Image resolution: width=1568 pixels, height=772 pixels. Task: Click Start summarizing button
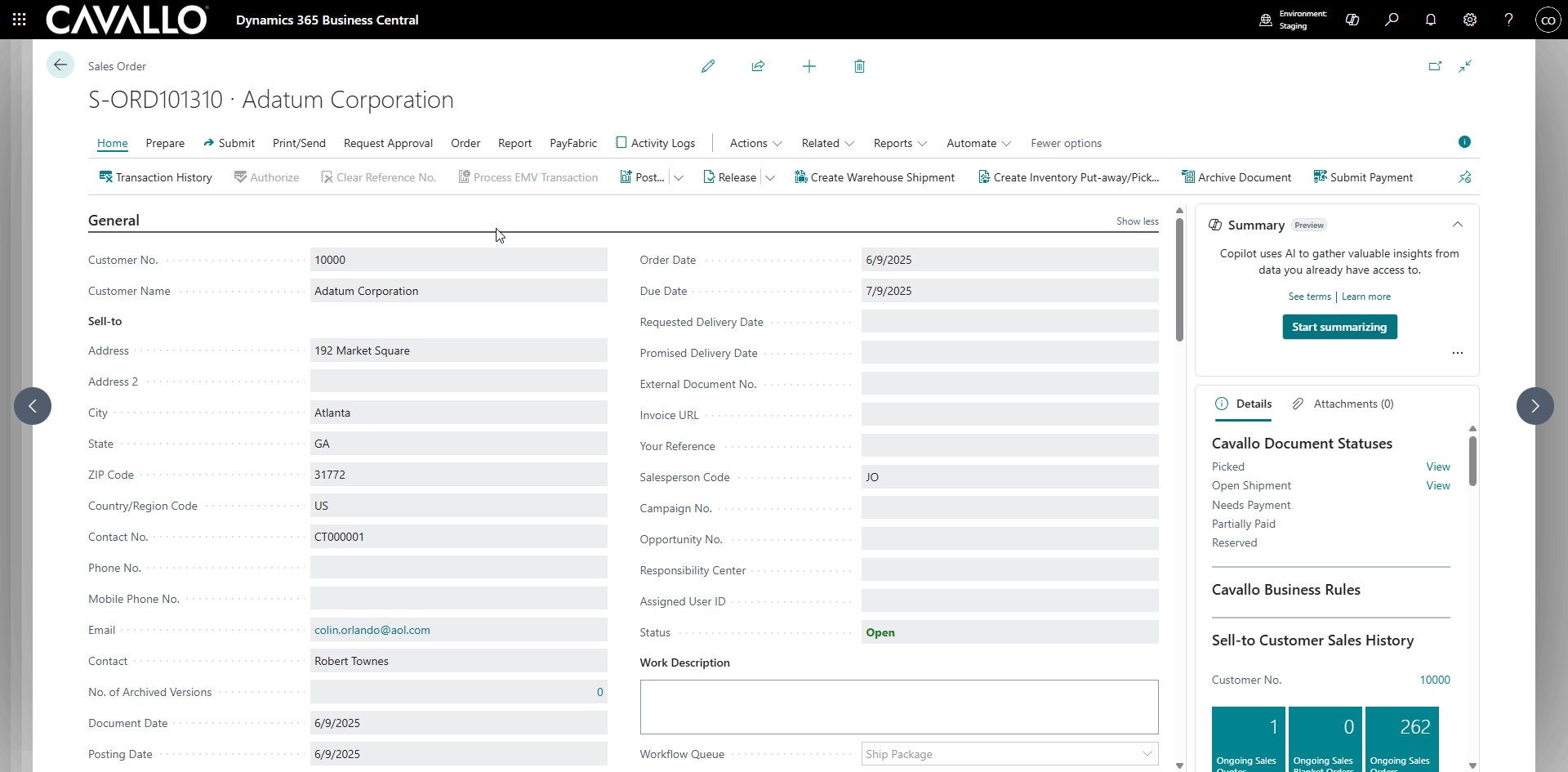[x=1339, y=327]
